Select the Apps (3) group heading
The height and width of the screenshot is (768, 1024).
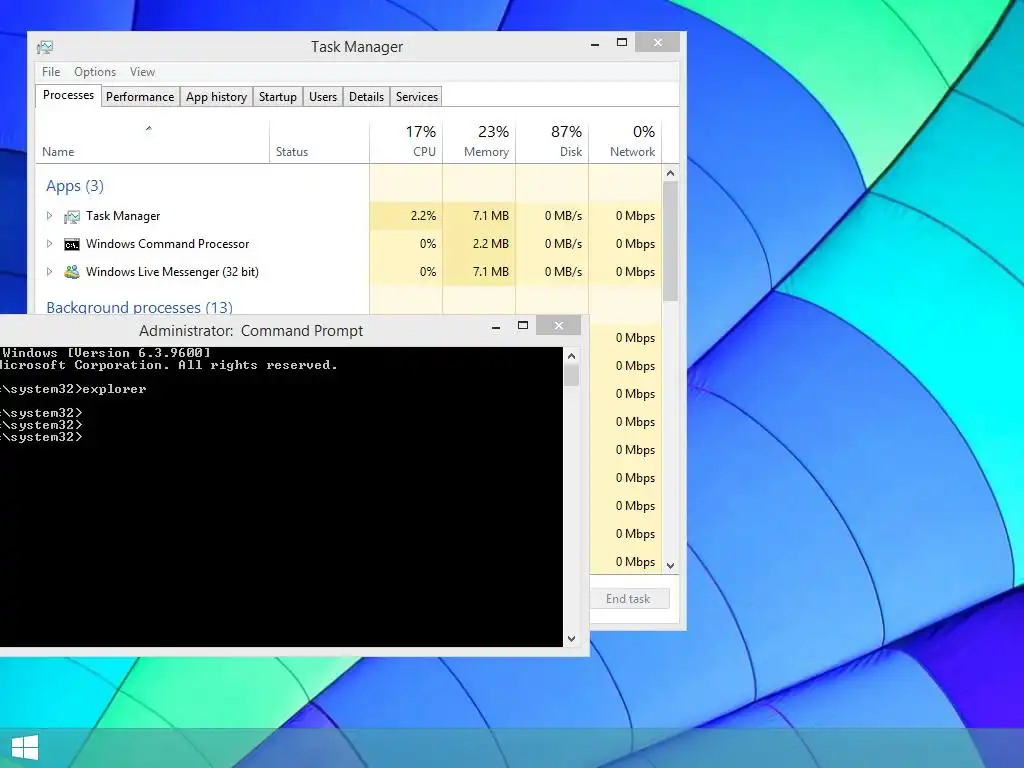click(x=74, y=186)
